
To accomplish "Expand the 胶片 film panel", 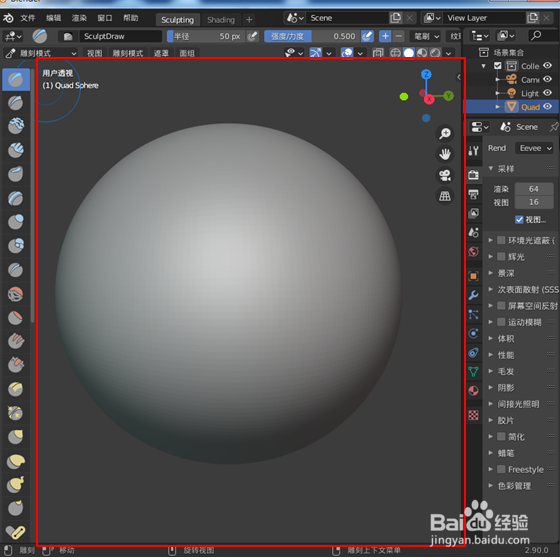I will [x=491, y=420].
